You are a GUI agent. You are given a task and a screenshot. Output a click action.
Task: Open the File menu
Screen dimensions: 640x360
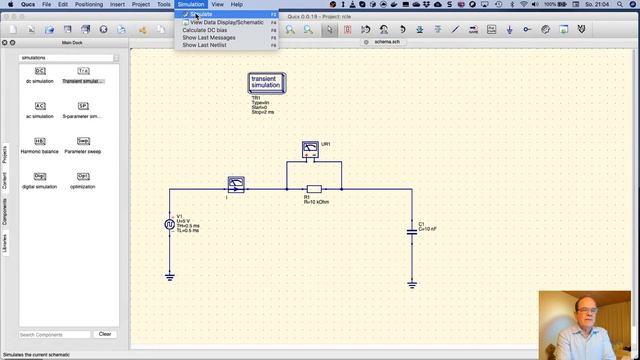pos(47,4)
